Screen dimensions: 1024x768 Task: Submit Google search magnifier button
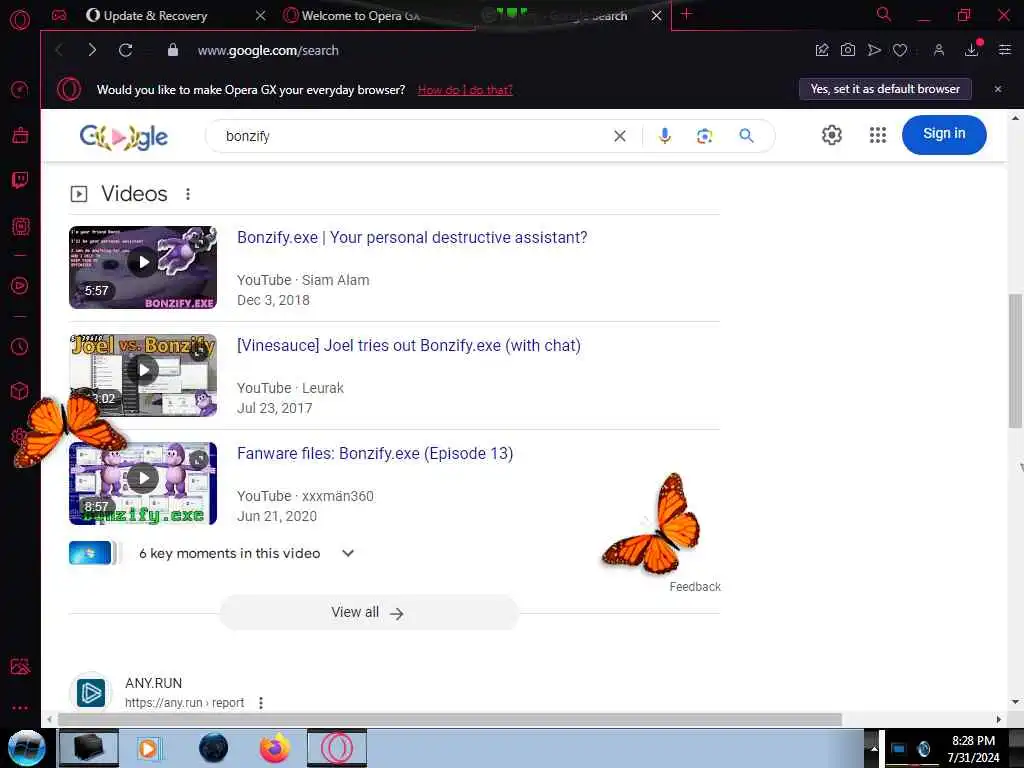746,136
